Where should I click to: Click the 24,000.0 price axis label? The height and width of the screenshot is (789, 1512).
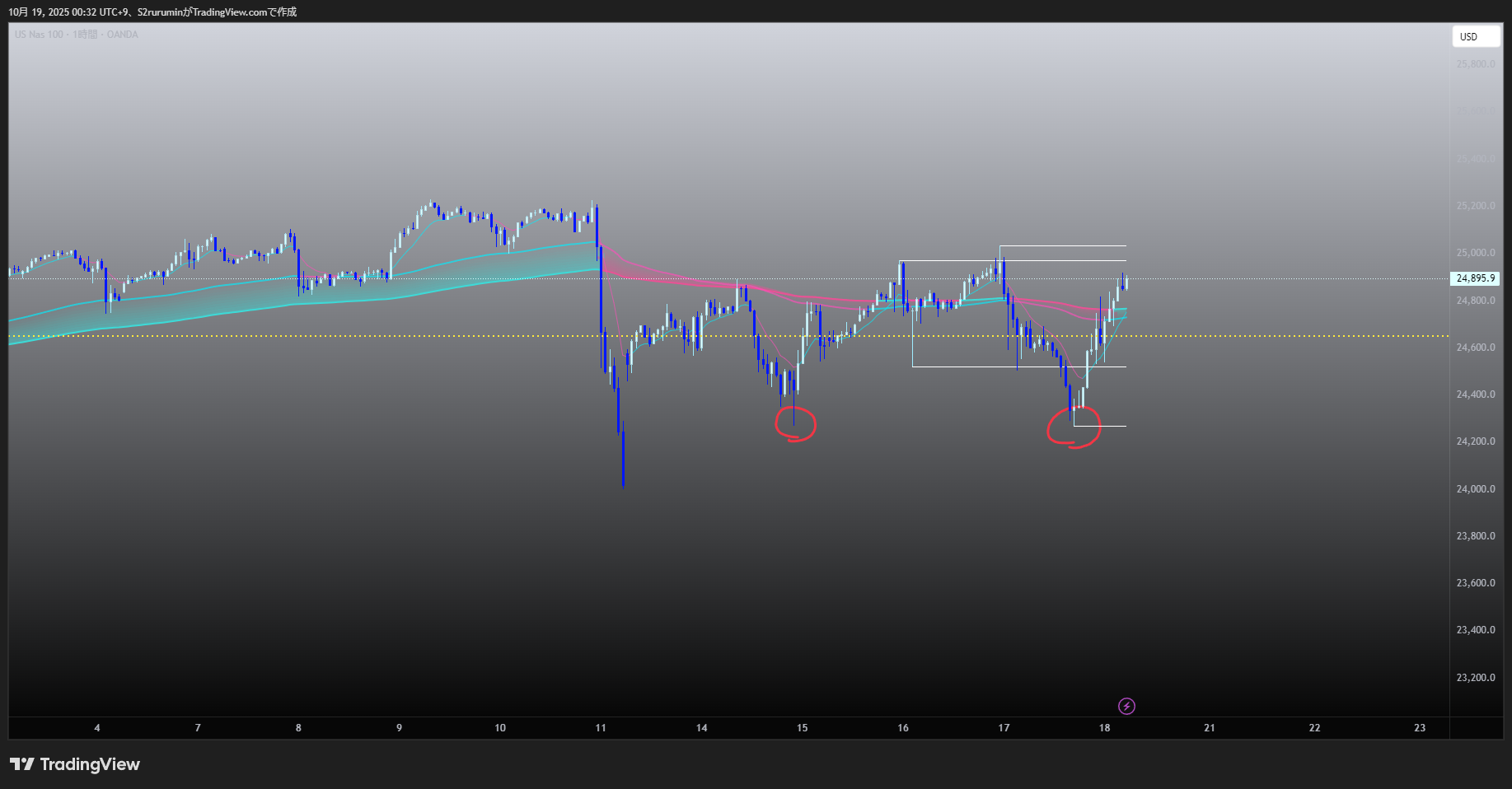point(1475,489)
